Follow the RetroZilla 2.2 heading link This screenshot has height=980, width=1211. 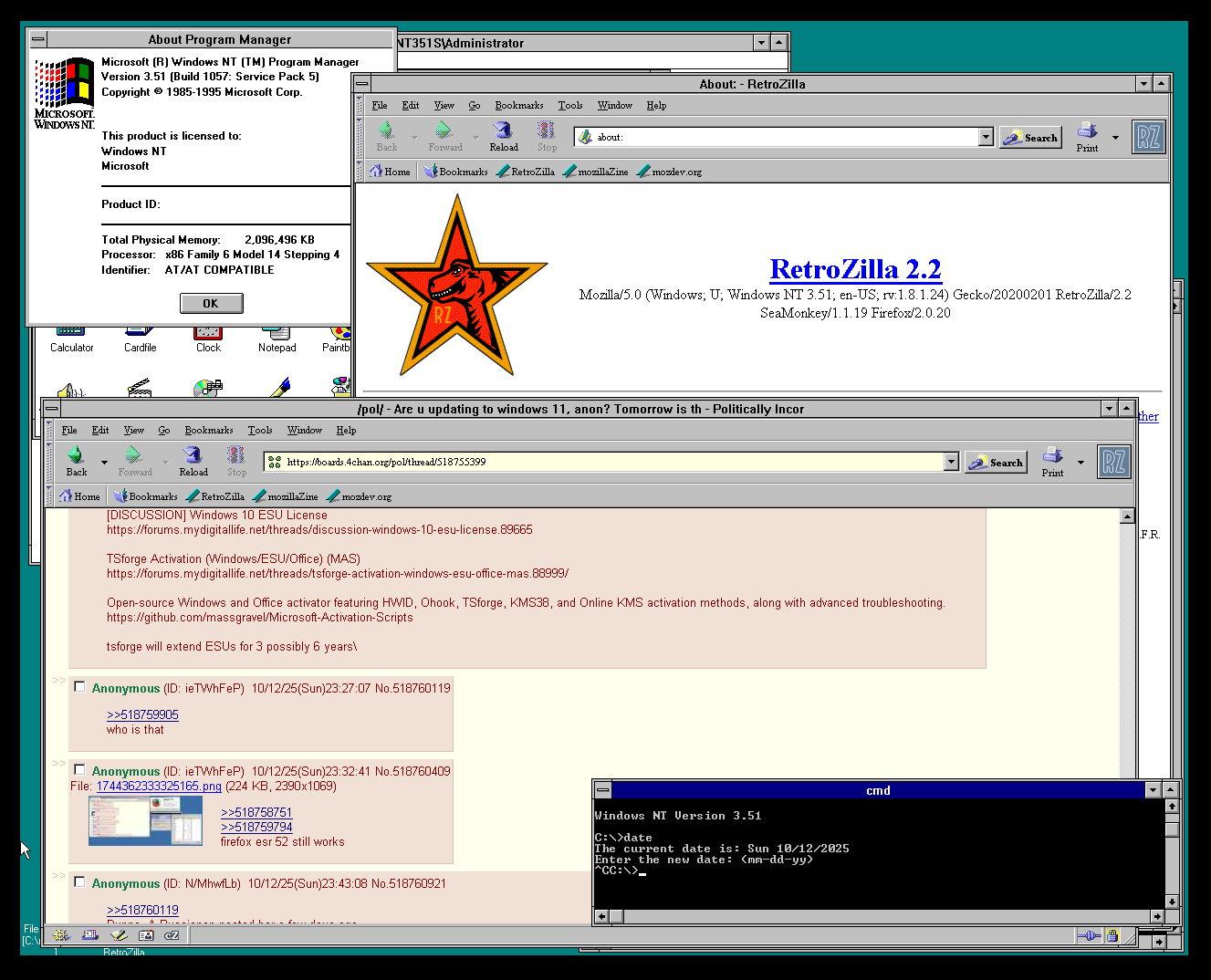click(x=855, y=269)
